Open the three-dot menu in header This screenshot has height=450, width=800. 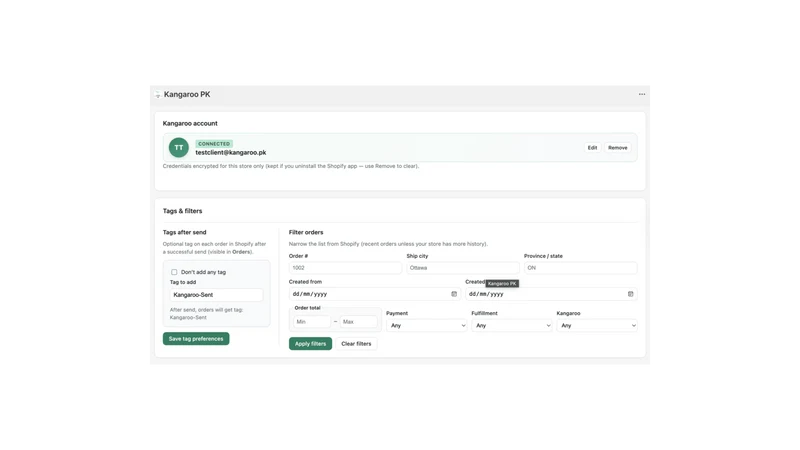tap(641, 94)
